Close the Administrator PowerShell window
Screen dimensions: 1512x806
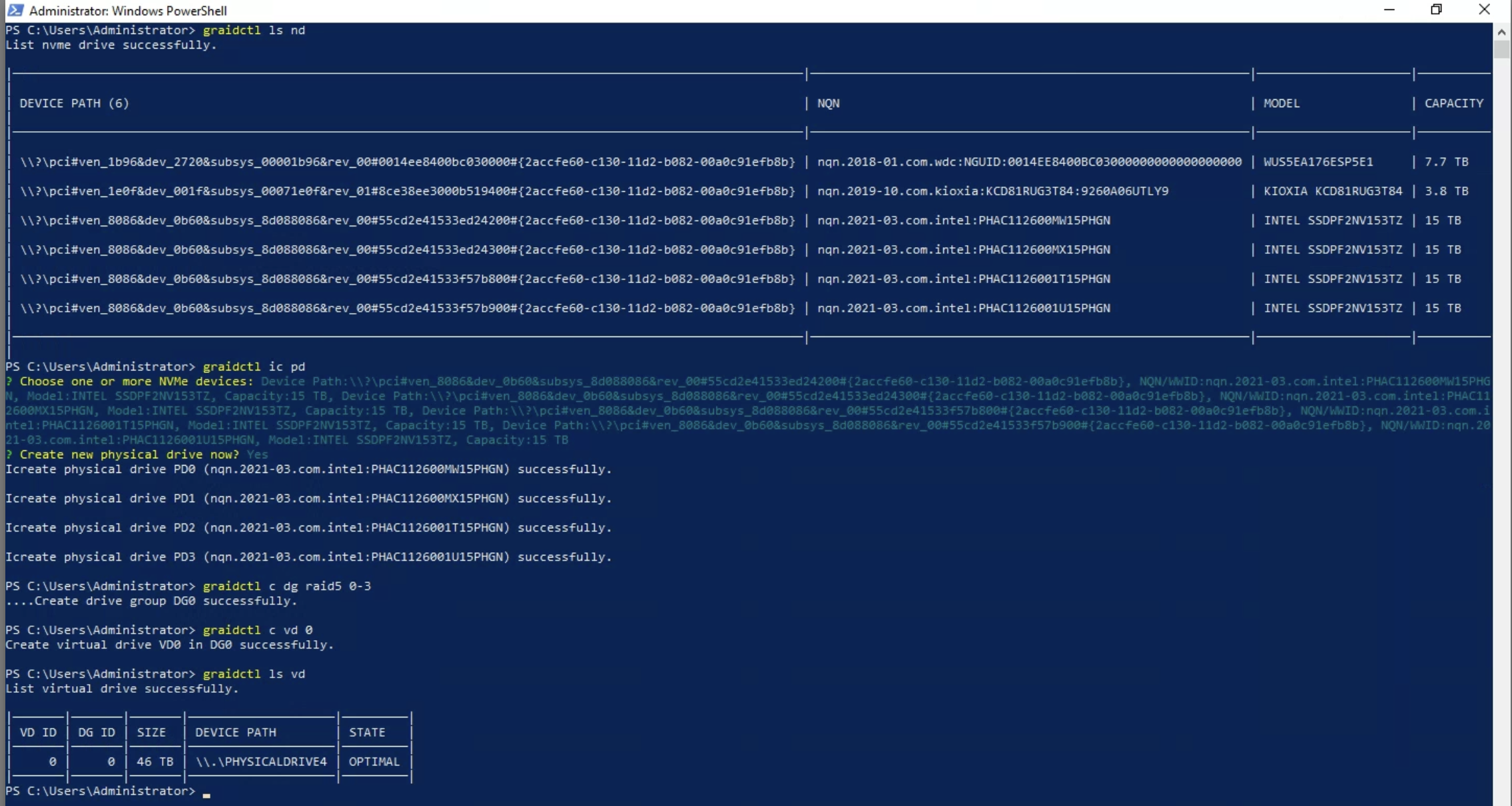(1484, 10)
